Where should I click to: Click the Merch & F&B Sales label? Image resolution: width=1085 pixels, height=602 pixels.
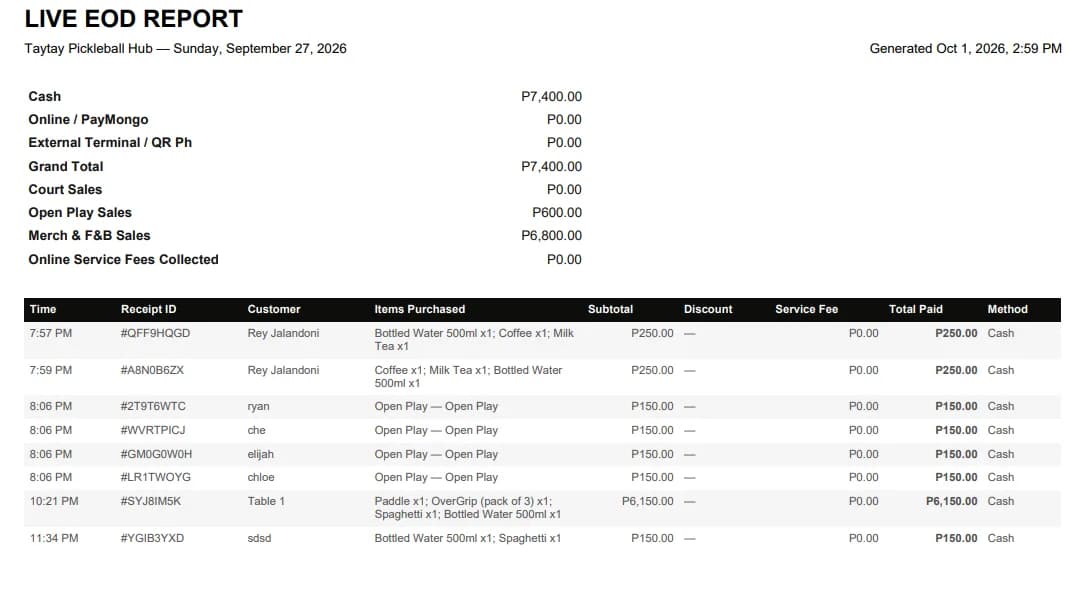click(x=89, y=235)
